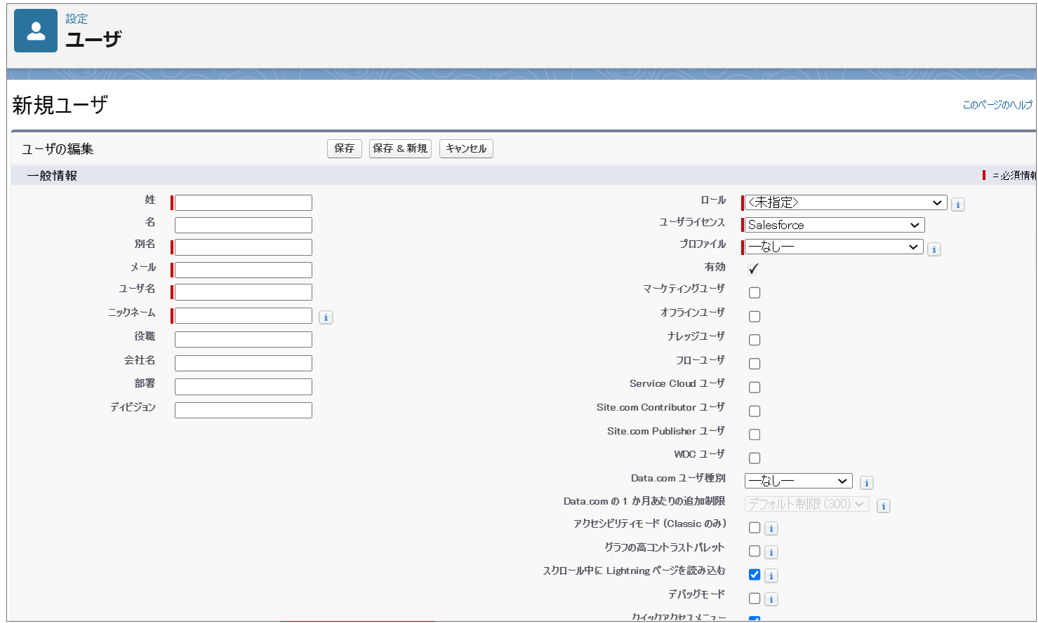Screen dimensions: 1038x623
Task: Click info icon next to Data.com ユーザ種別
Action: coord(866,483)
